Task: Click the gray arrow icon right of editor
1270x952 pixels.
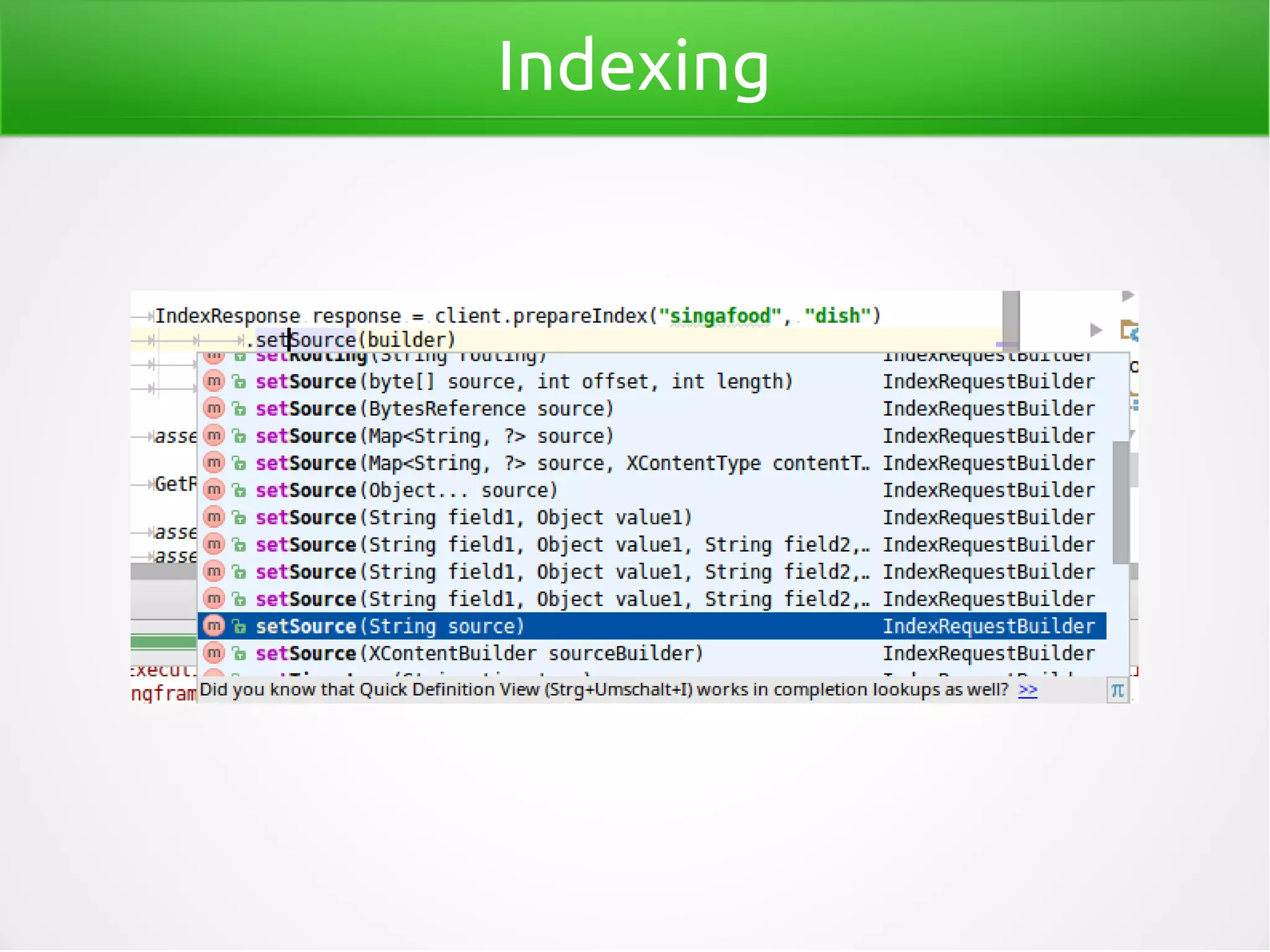Action: [x=1096, y=330]
